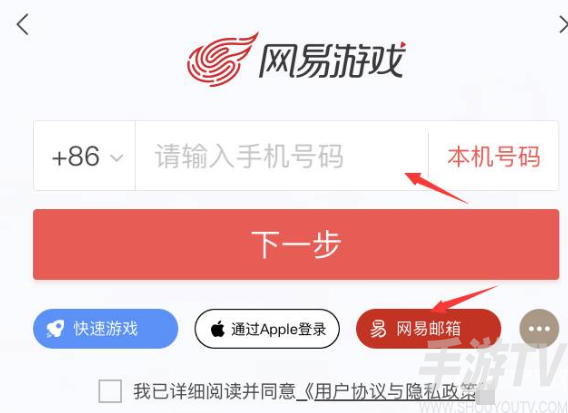This screenshot has height=413, width=568.
Task: Focus the phone number input field
Action: (x=282, y=156)
